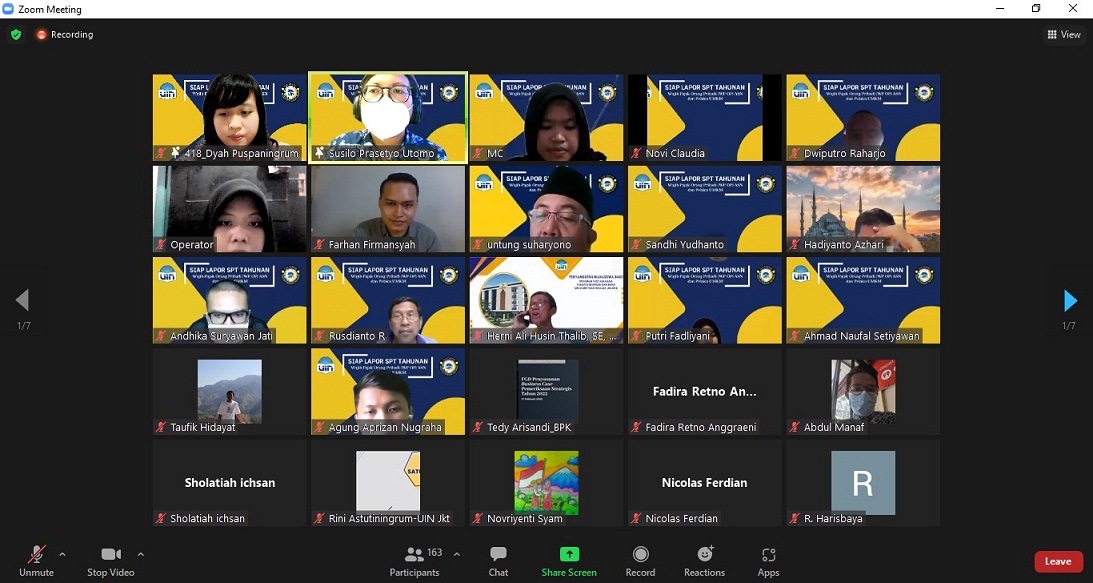The width and height of the screenshot is (1093, 583).
Task: Expand video options arrow beside Stop Video
Action: (x=140, y=554)
